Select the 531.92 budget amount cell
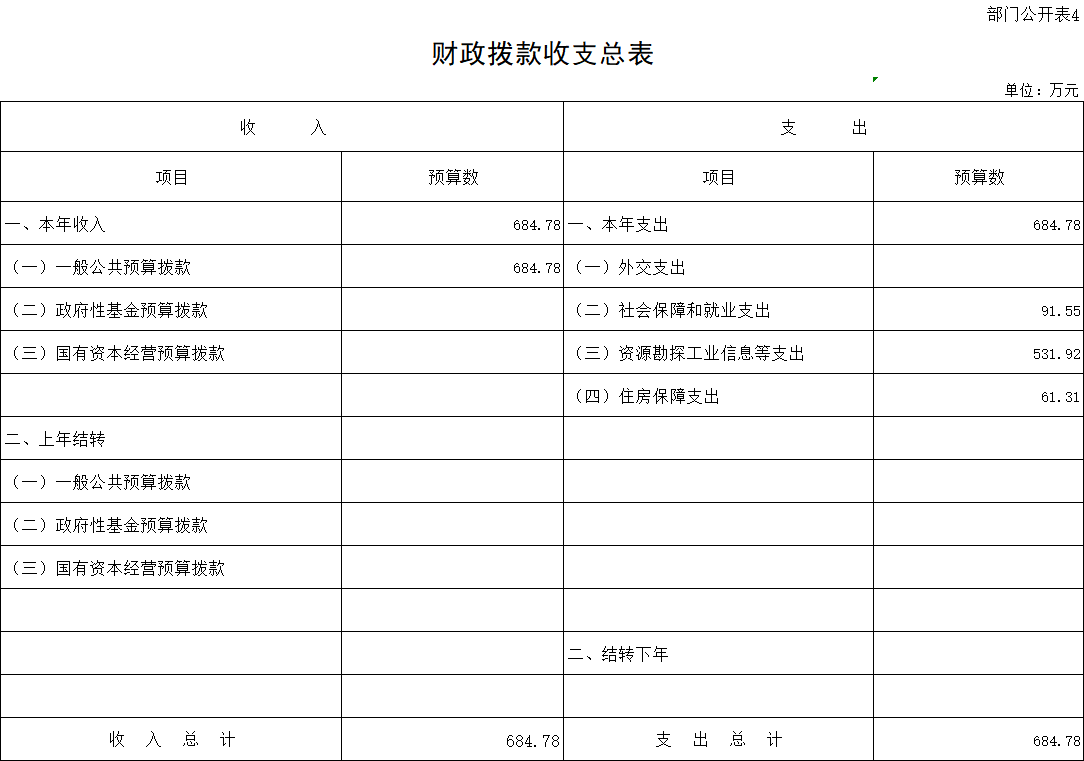 click(x=1055, y=354)
